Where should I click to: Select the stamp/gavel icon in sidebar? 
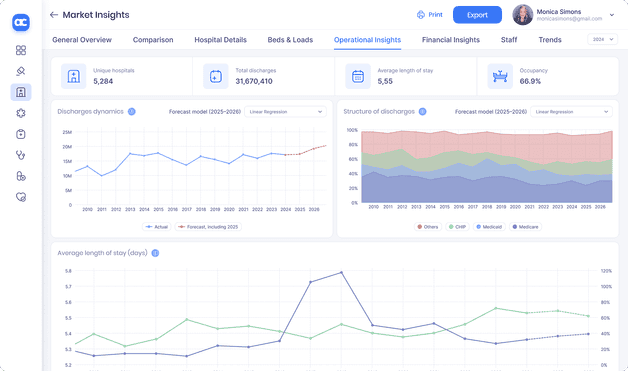[x=21, y=71]
